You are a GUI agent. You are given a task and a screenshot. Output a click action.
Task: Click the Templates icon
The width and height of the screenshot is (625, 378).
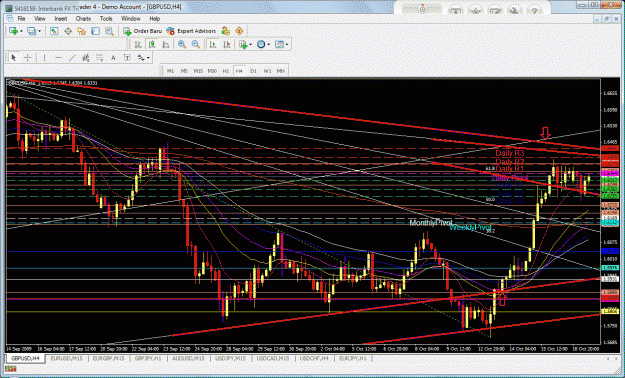coord(279,45)
